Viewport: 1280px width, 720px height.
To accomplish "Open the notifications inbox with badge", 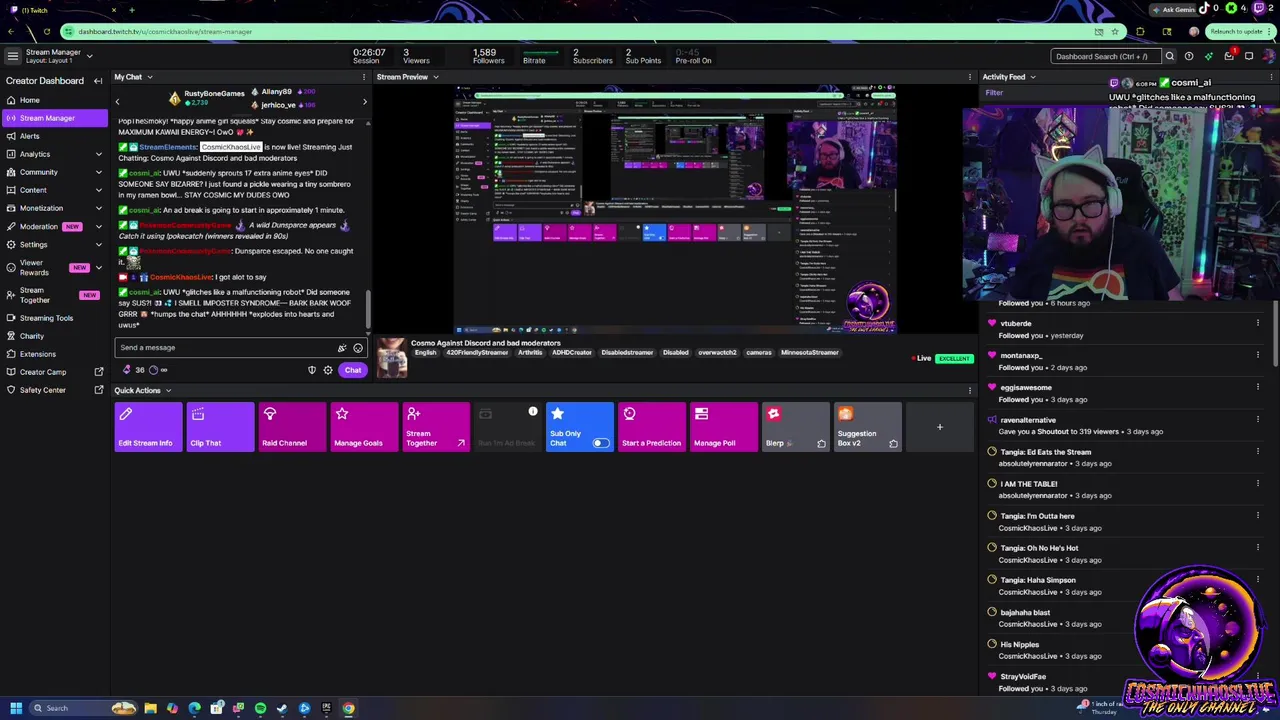I will (x=1229, y=56).
